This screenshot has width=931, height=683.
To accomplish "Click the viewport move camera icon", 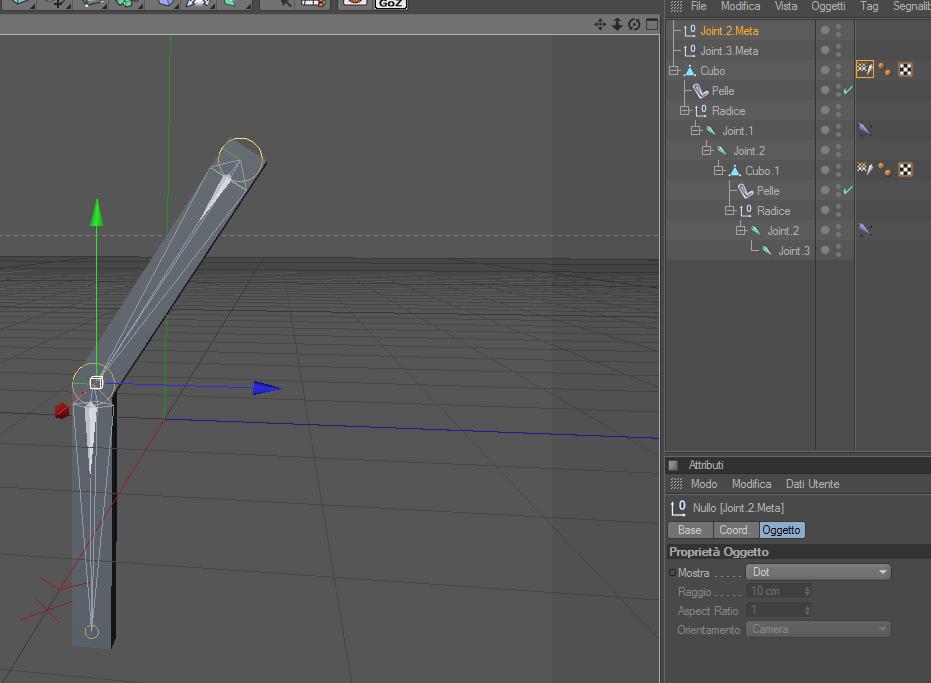I will pyautogui.click(x=600, y=24).
